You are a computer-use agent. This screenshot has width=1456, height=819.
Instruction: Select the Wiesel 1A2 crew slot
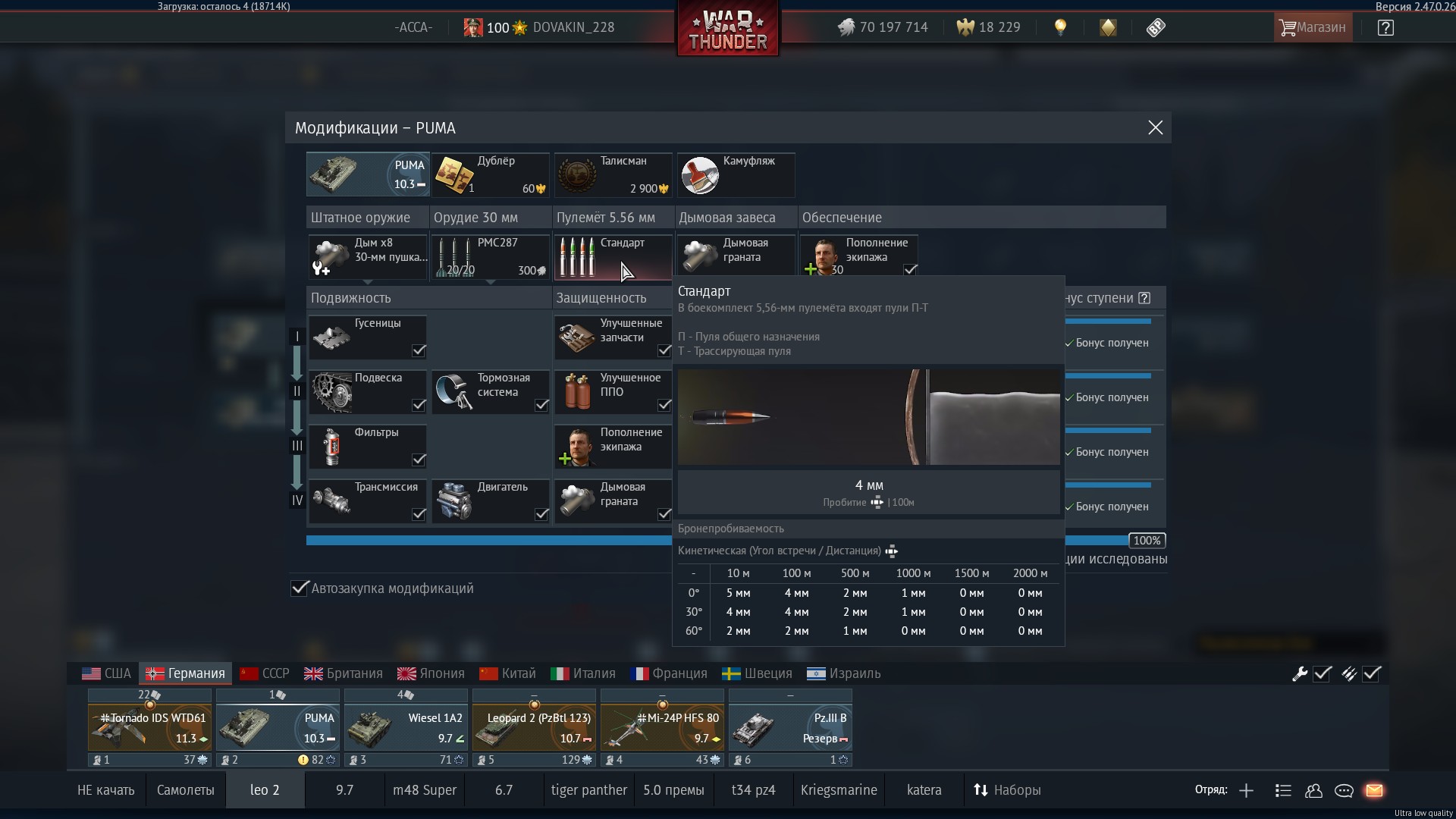point(406,727)
